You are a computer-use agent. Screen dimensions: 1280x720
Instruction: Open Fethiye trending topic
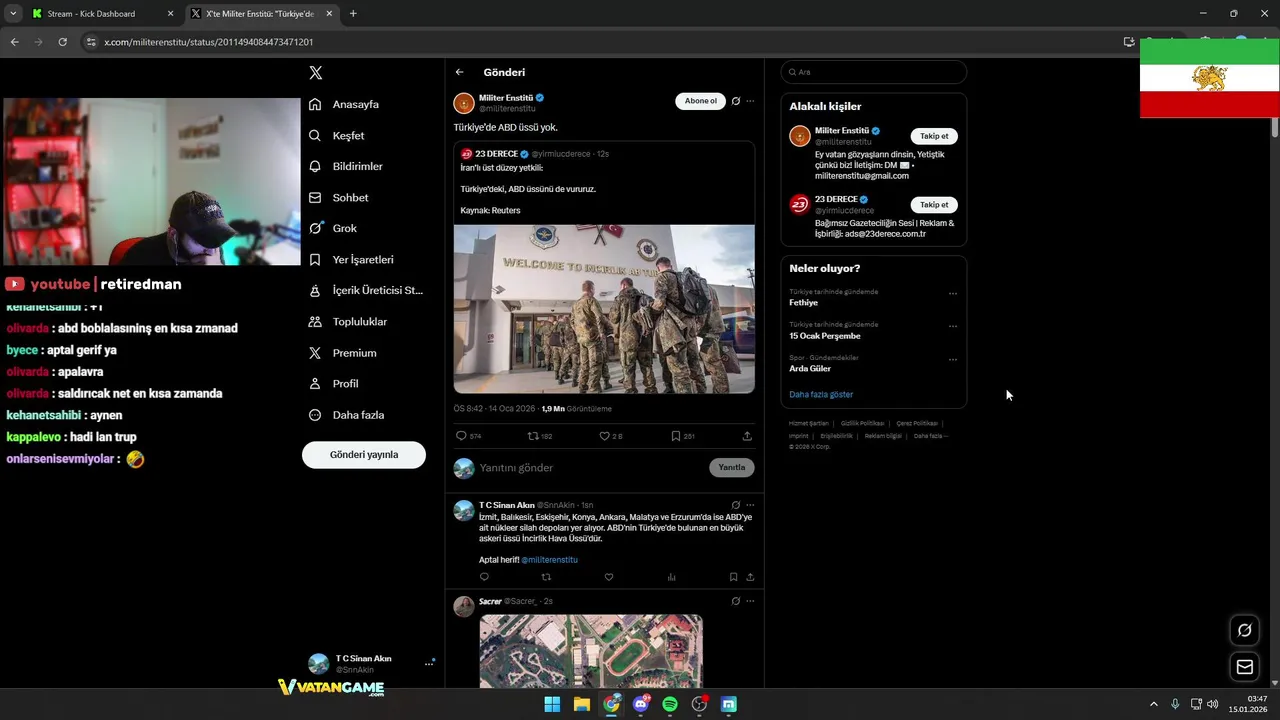tap(803, 302)
